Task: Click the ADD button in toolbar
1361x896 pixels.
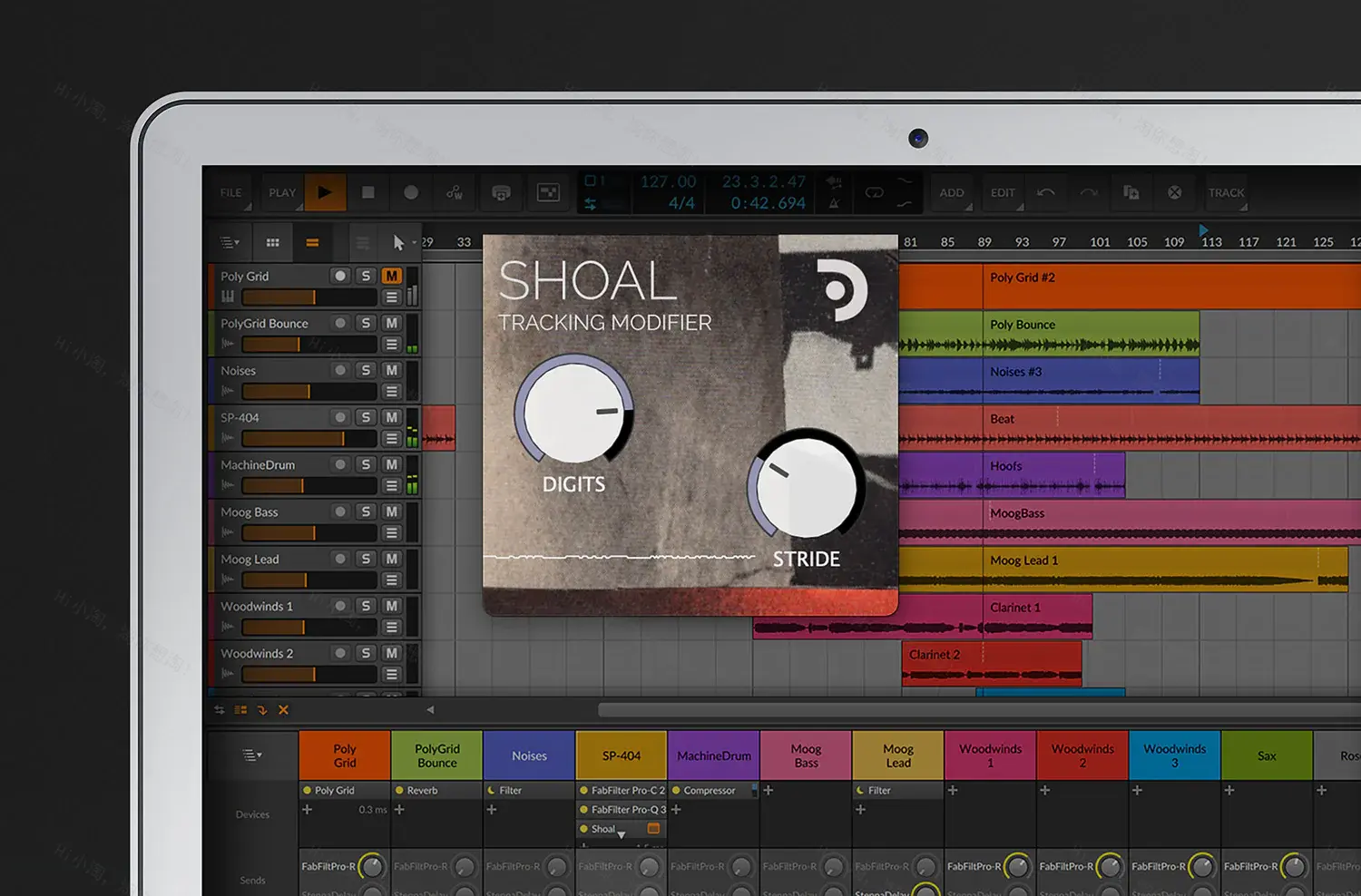Action: 951,193
